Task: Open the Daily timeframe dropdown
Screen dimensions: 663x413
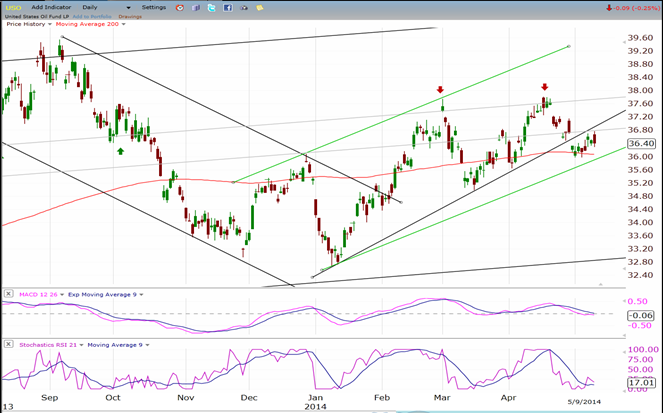Action: click(x=107, y=7)
